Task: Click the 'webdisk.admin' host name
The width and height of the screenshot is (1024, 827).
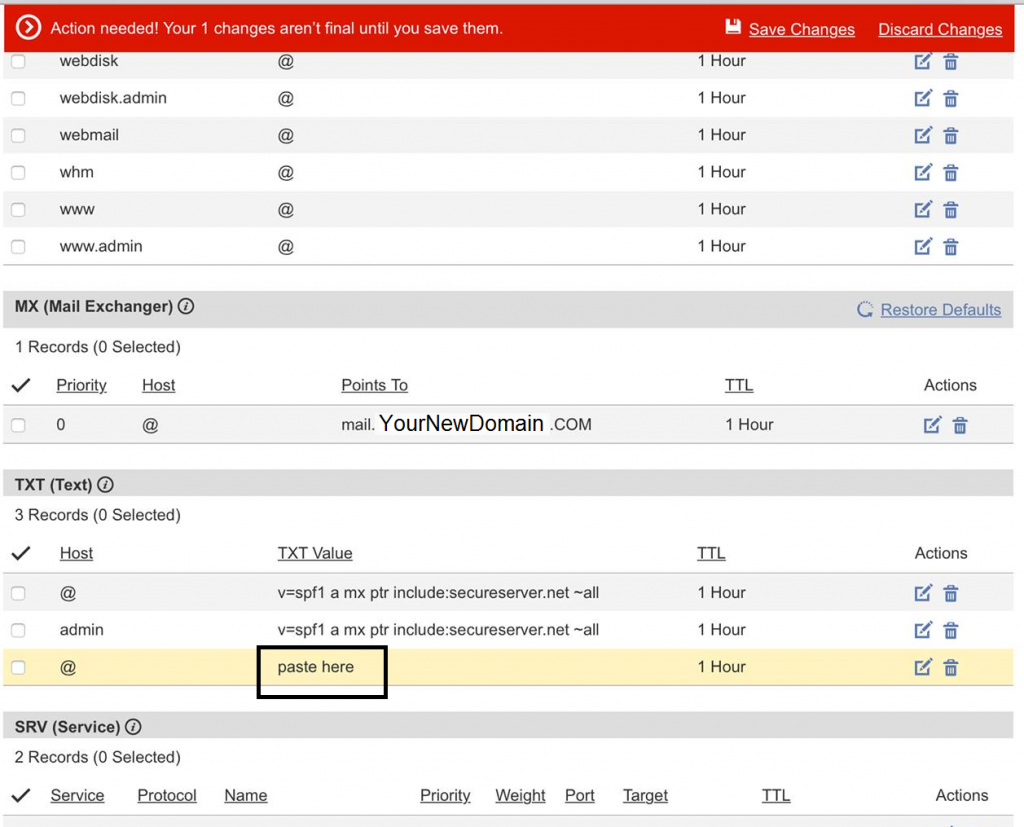Action: [x=113, y=98]
